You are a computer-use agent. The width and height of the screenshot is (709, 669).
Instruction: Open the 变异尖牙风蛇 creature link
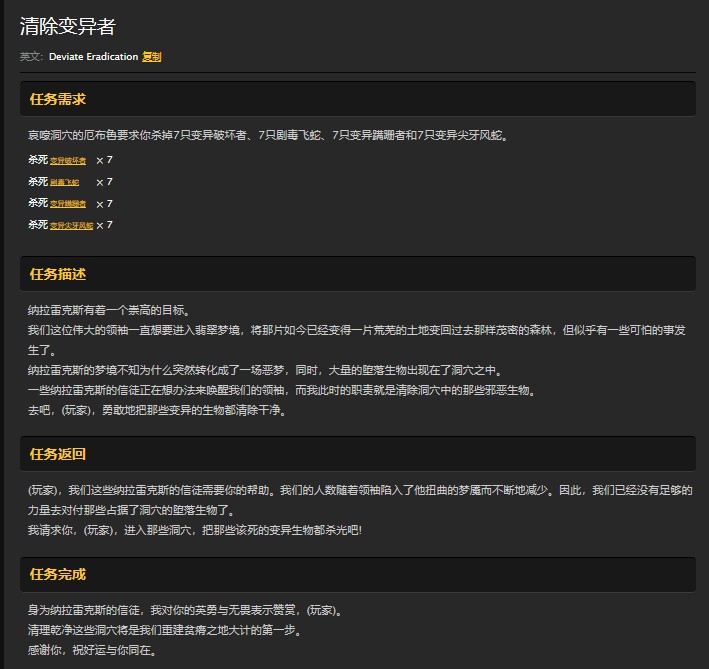pos(71,226)
